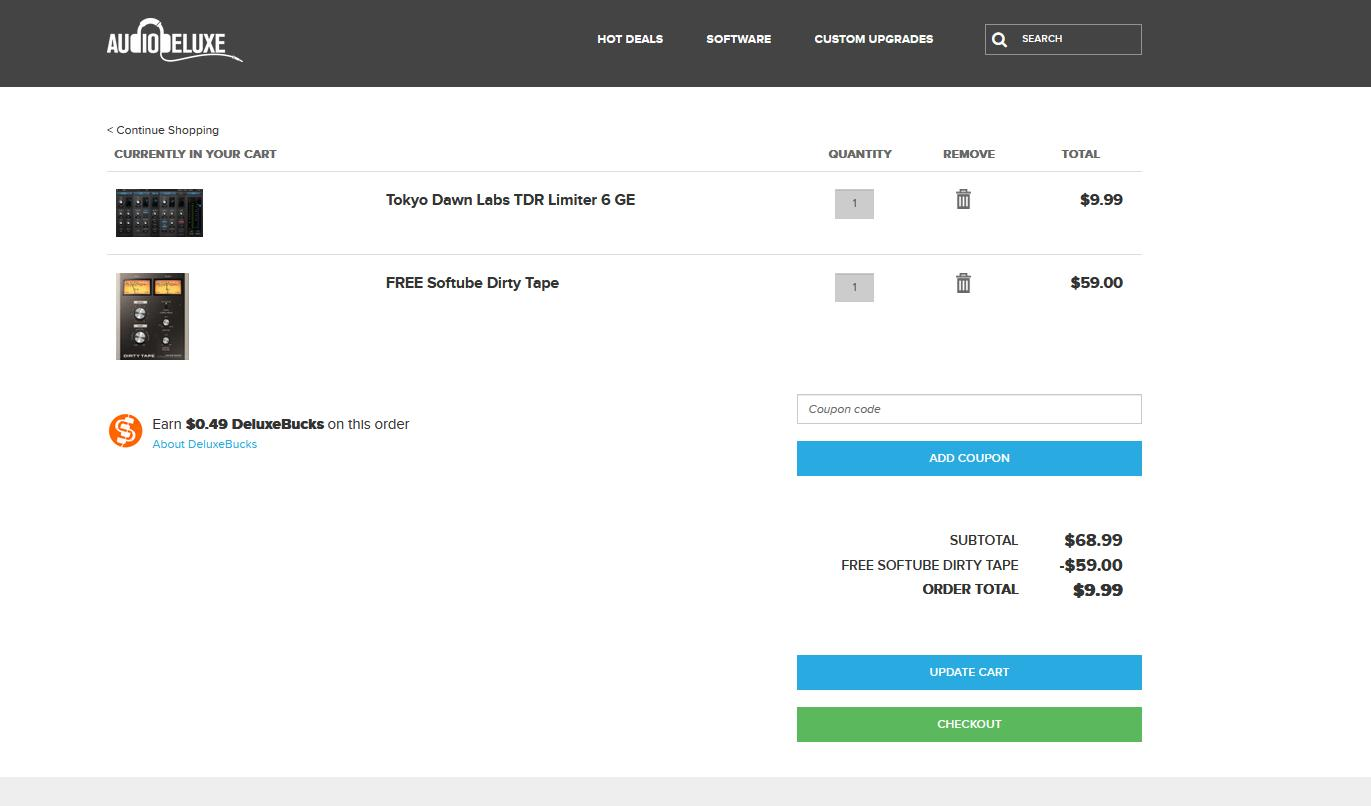Click the FREE SOFTUBE DIRTY TAPE discount label

pos(930,565)
